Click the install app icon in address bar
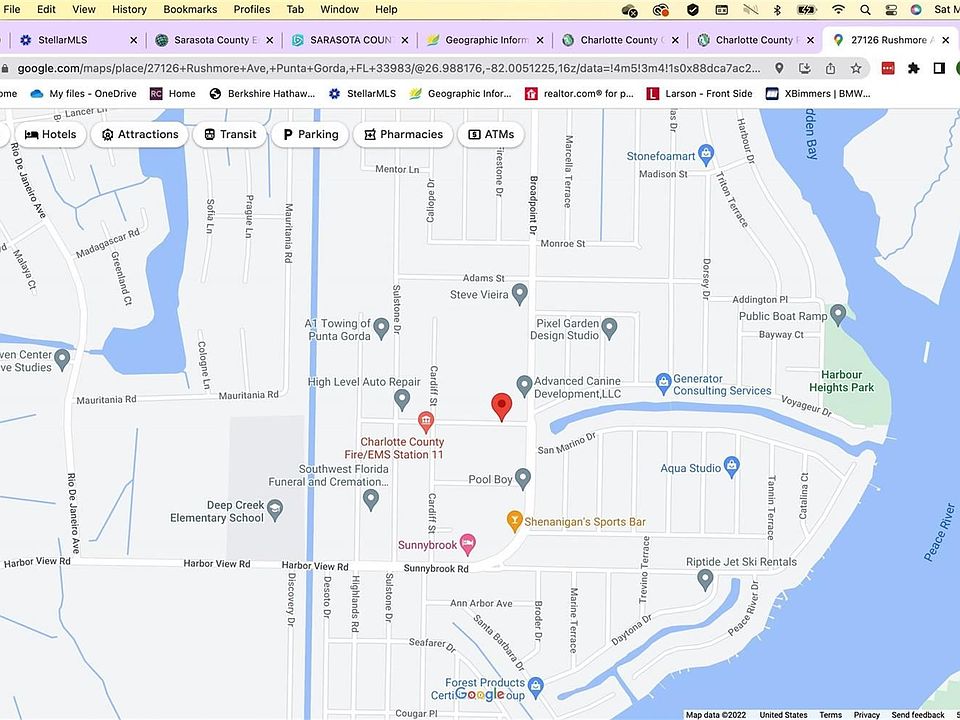960x720 pixels. [x=804, y=68]
